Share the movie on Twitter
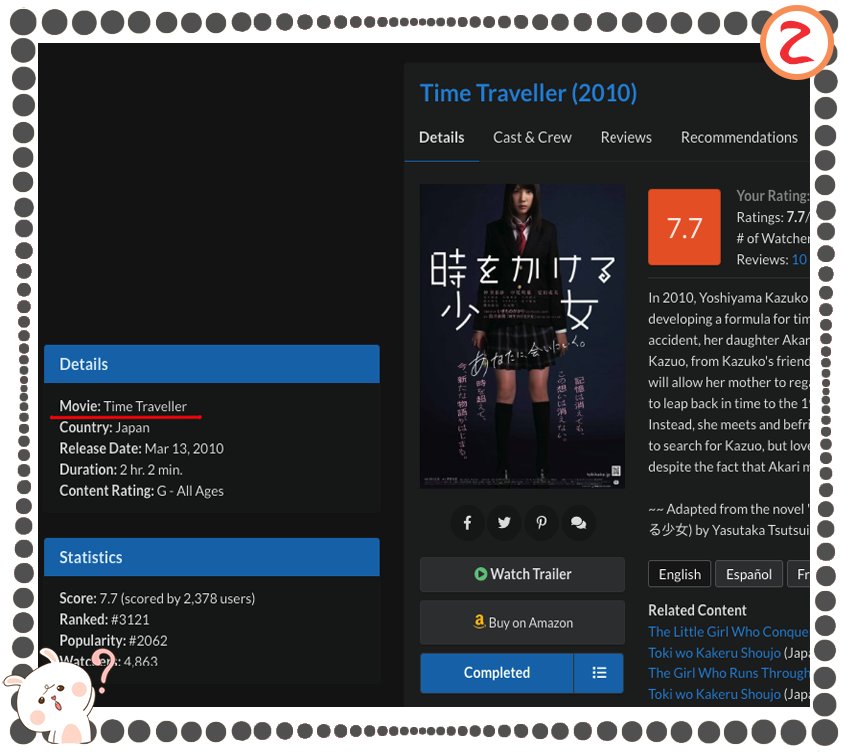846x752 pixels. click(504, 522)
